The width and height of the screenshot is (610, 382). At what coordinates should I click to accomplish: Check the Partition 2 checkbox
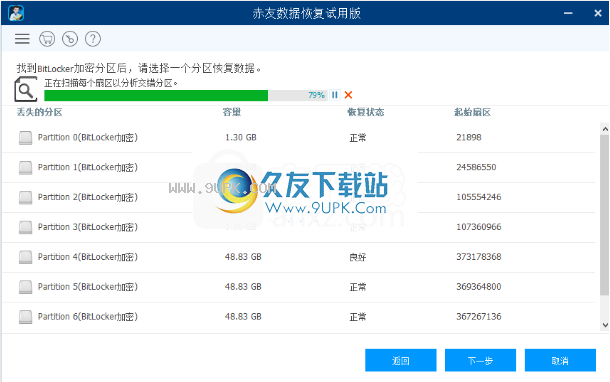point(26,197)
